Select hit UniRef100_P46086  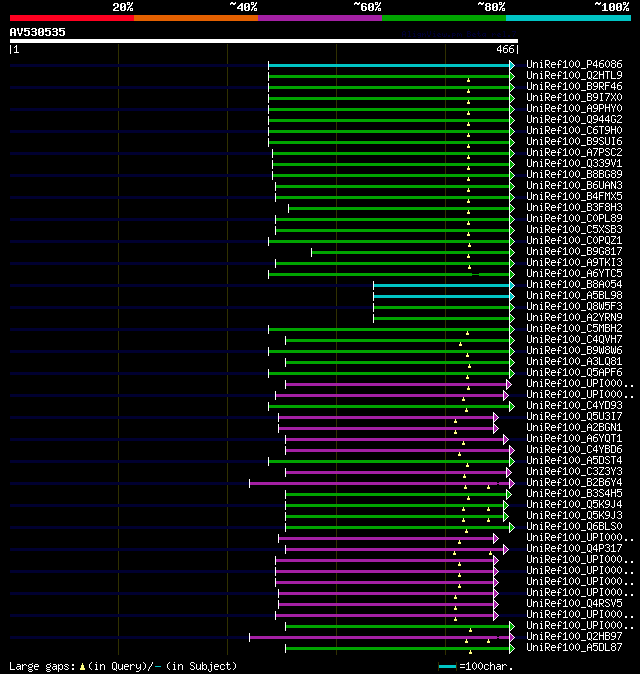[x=574, y=64]
